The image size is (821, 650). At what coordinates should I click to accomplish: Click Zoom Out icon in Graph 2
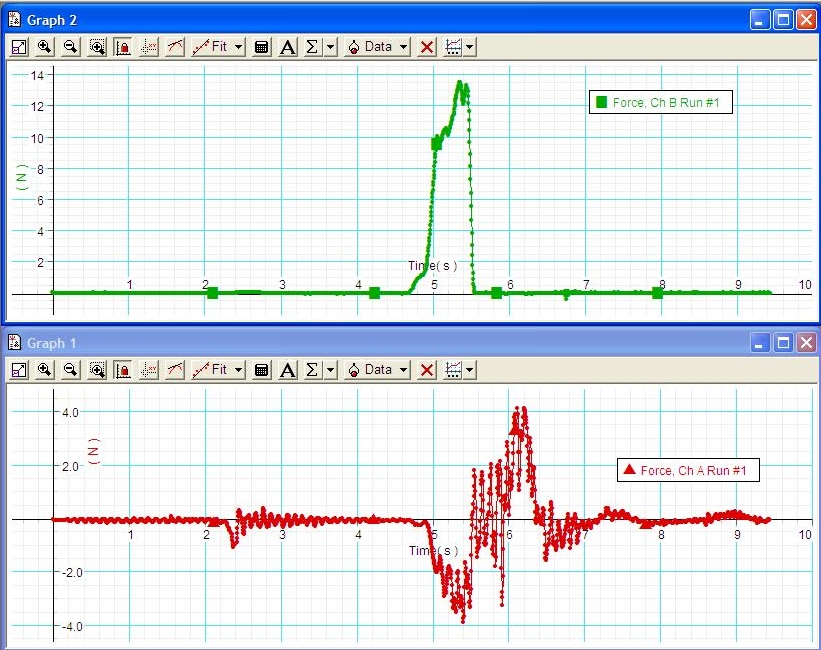coord(70,47)
